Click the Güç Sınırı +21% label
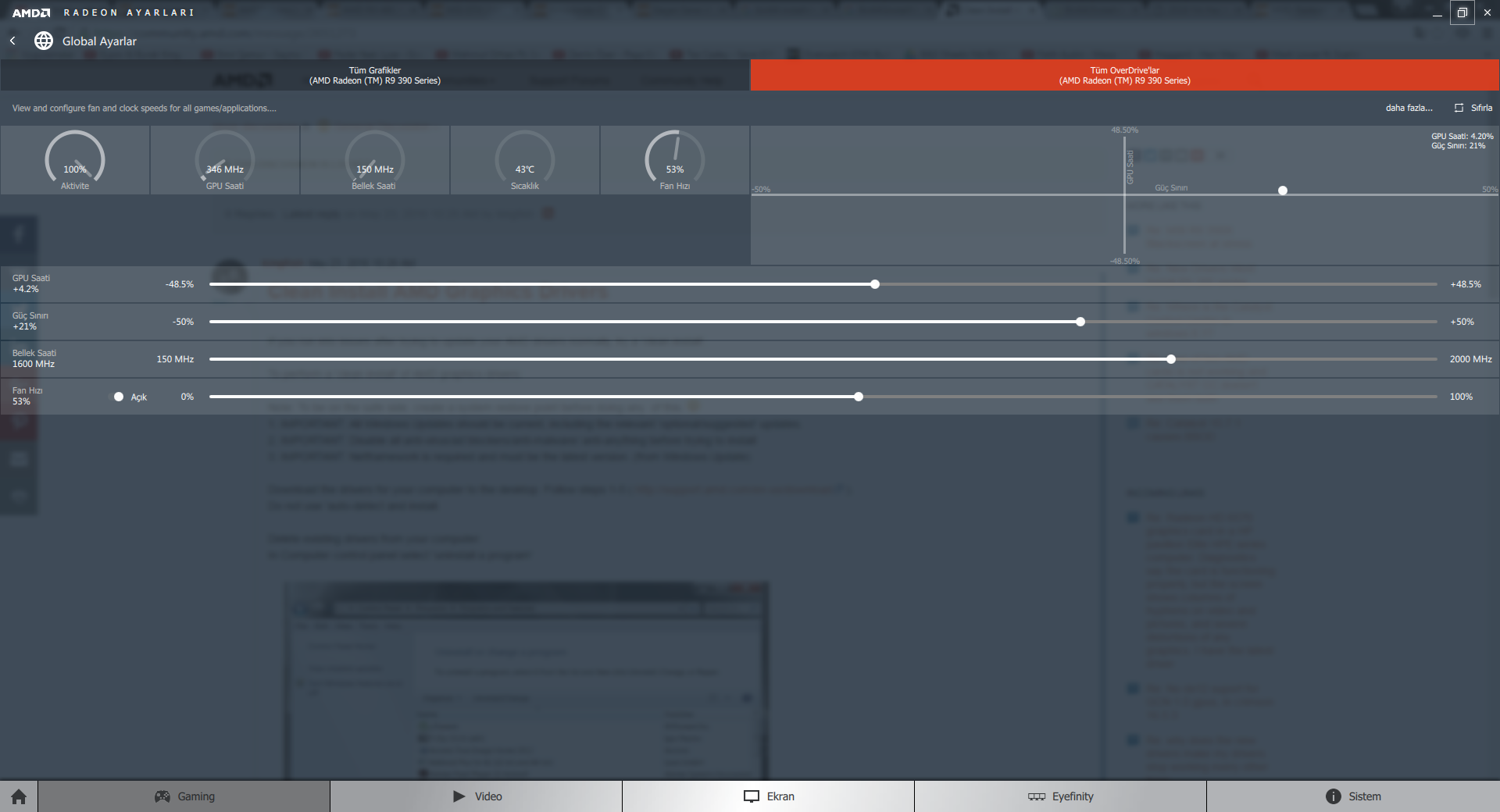Viewport: 1500px width, 812px height. pyautogui.click(x=30, y=321)
